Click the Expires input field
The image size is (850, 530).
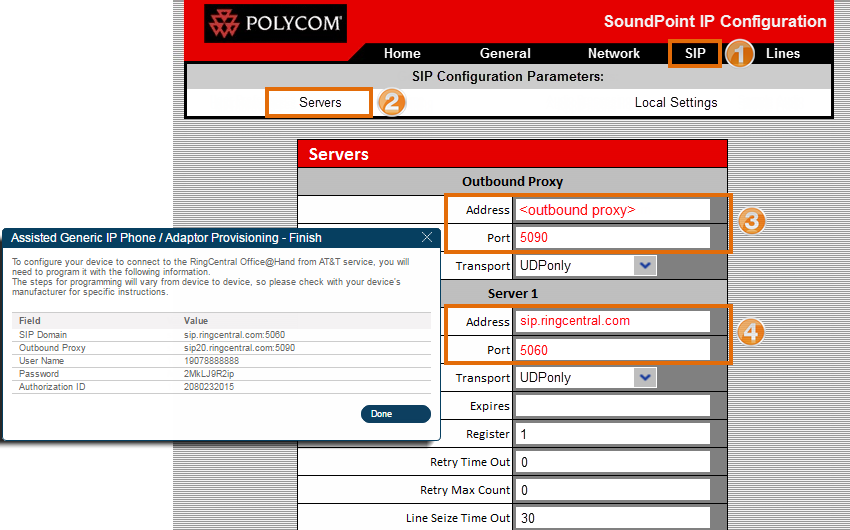tap(613, 406)
